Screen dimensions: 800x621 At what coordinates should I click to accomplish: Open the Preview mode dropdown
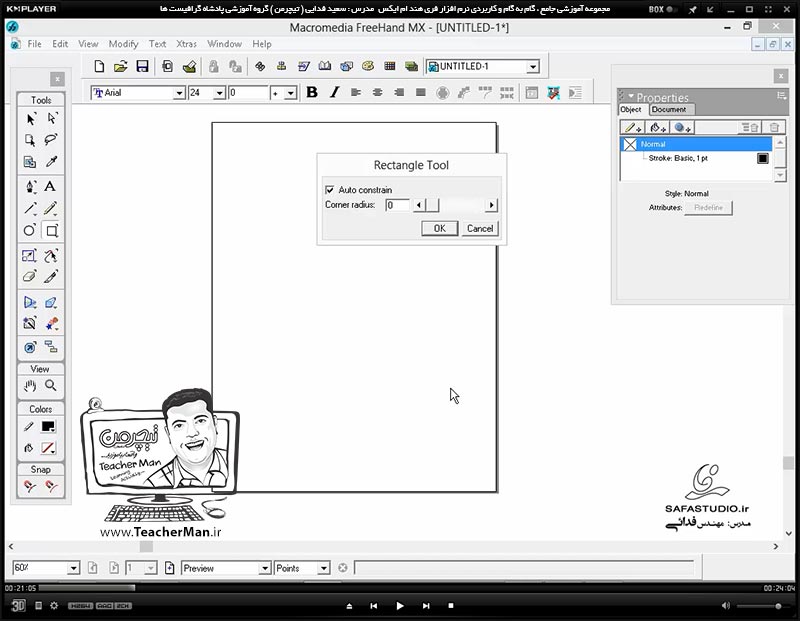(264, 568)
